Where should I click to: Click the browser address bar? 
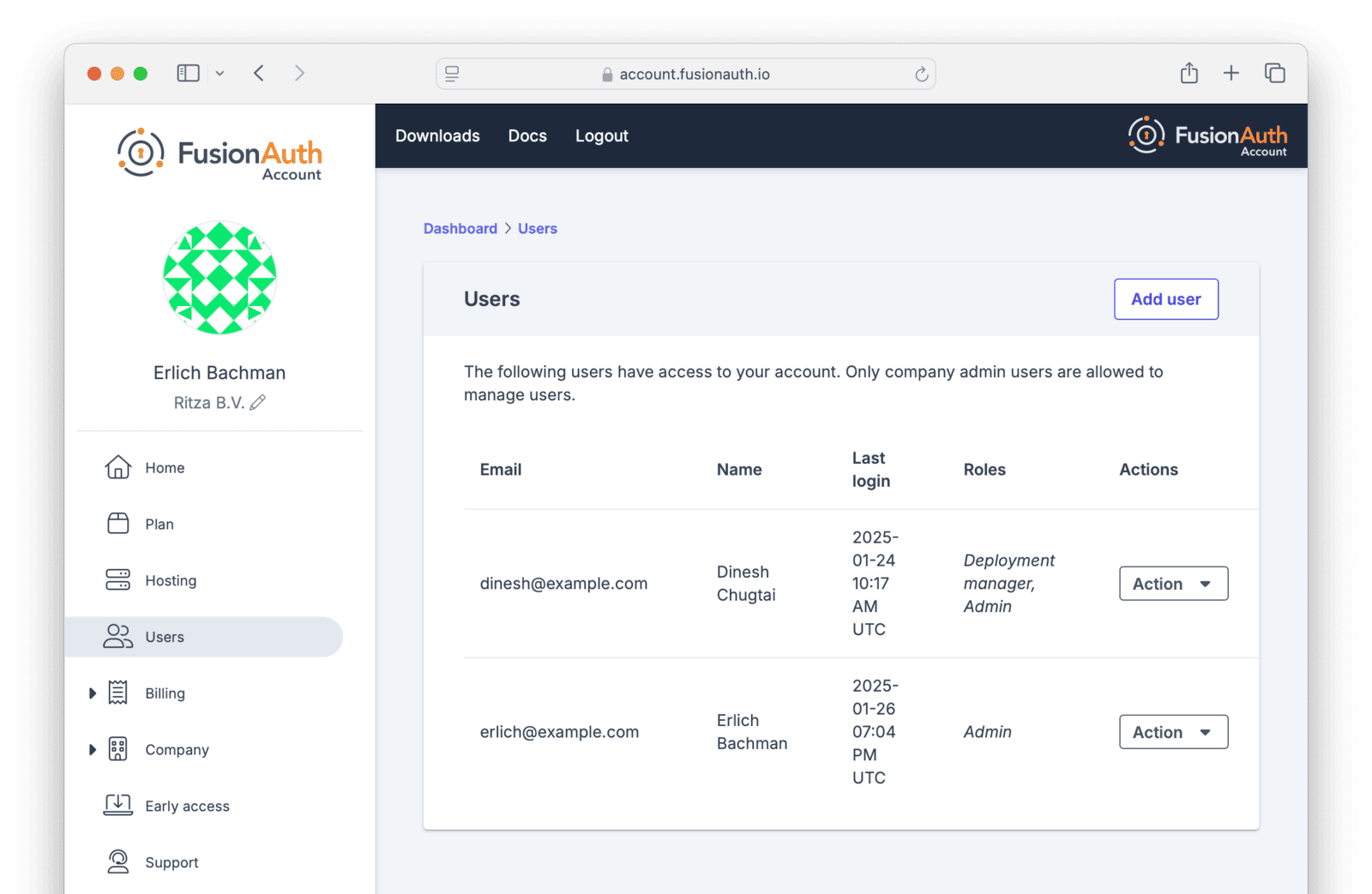685,74
